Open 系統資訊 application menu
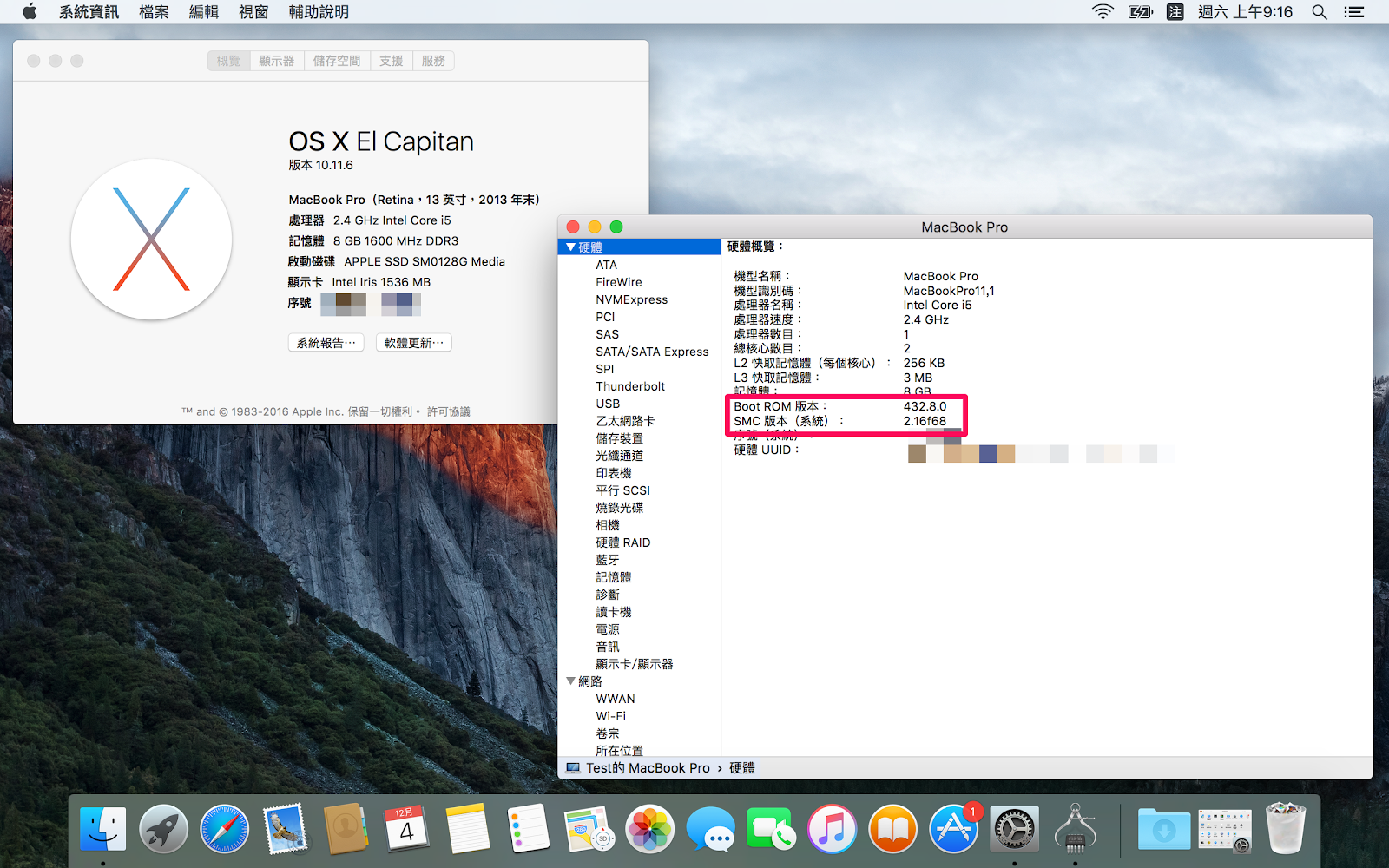The image size is (1389, 868). (89, 11)
